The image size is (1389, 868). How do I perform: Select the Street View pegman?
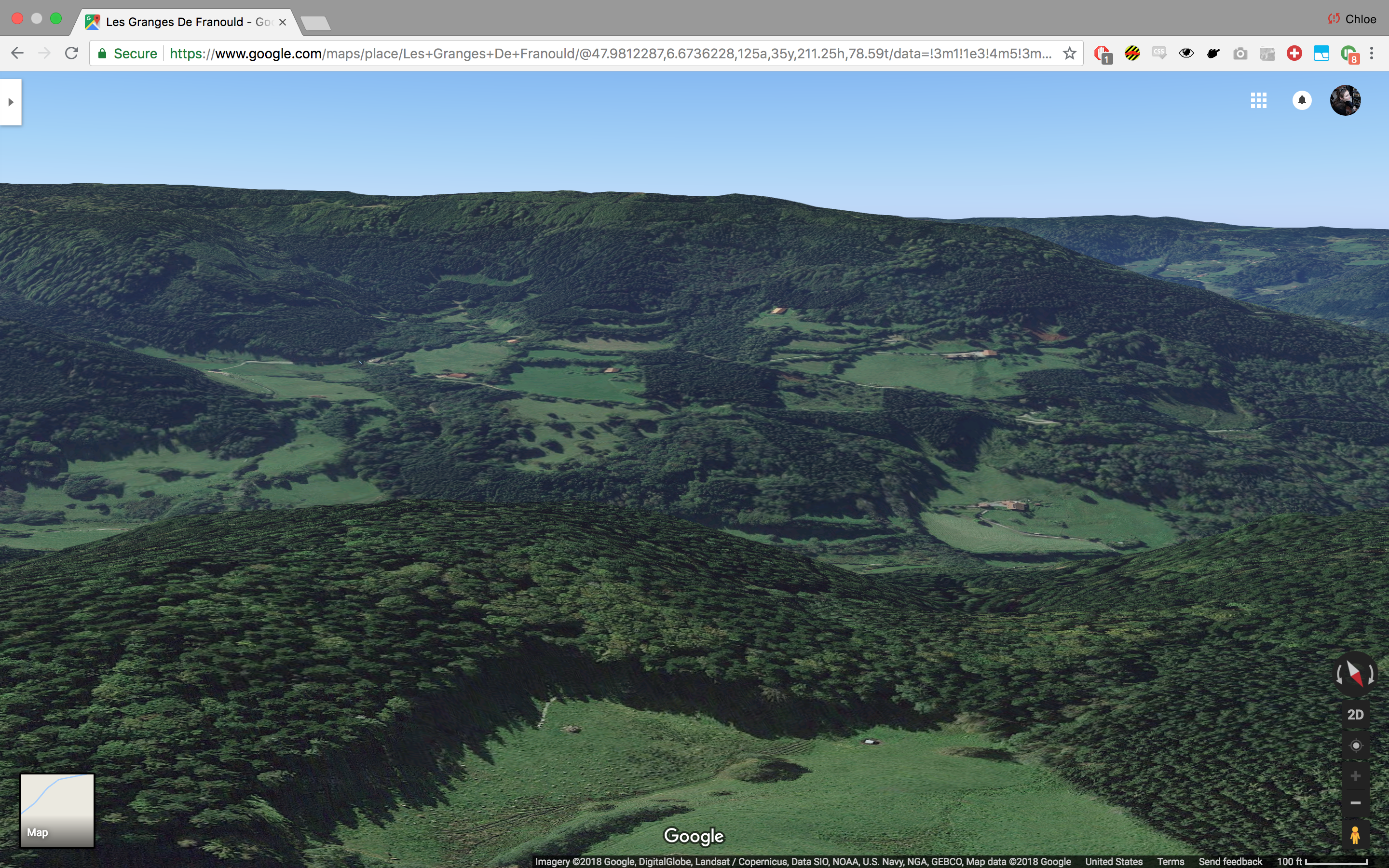click(1355, 835)
